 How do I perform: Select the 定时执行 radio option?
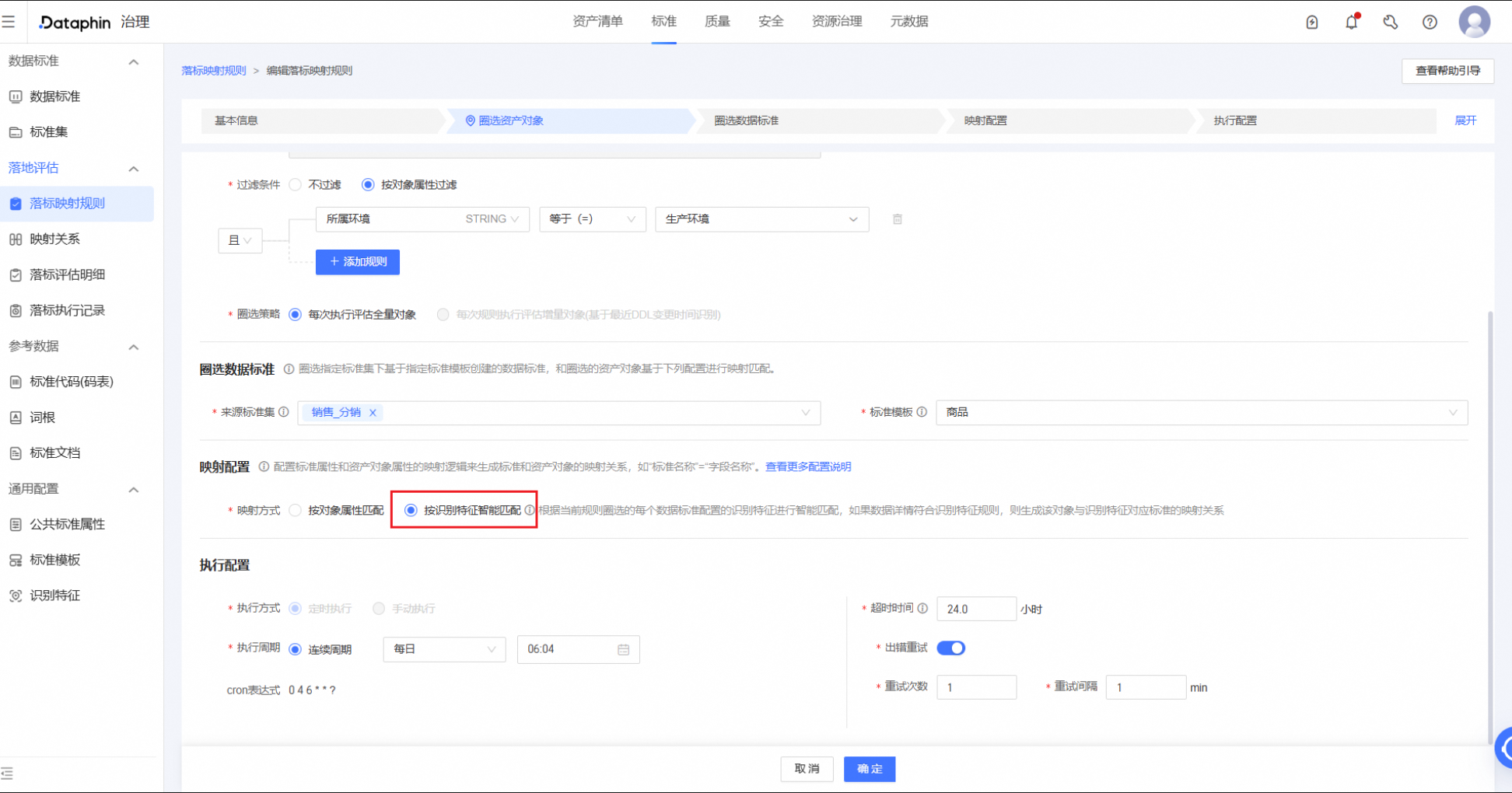point(295,609)
